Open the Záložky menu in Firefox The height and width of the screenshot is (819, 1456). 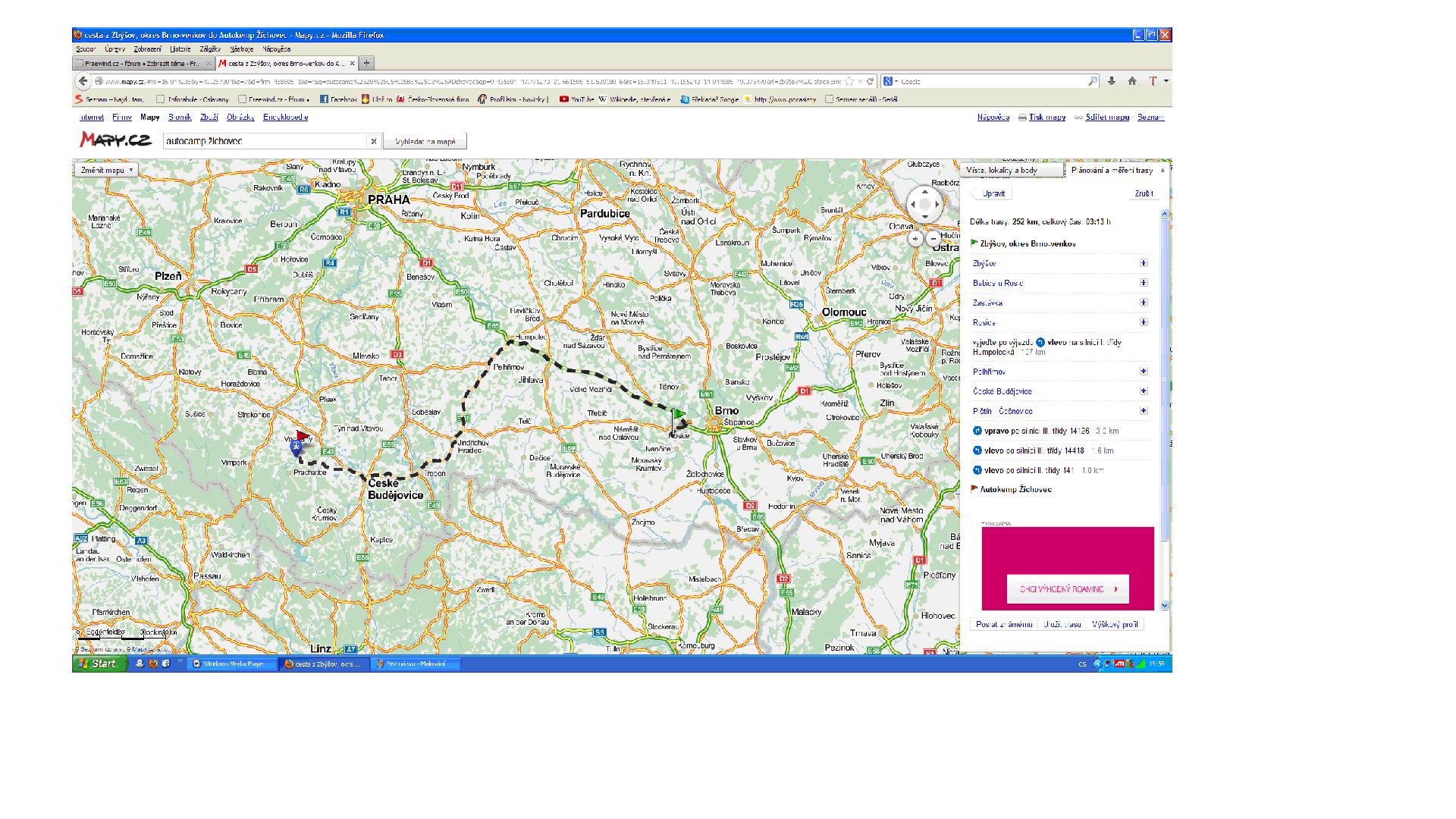(x=210, y=49)
